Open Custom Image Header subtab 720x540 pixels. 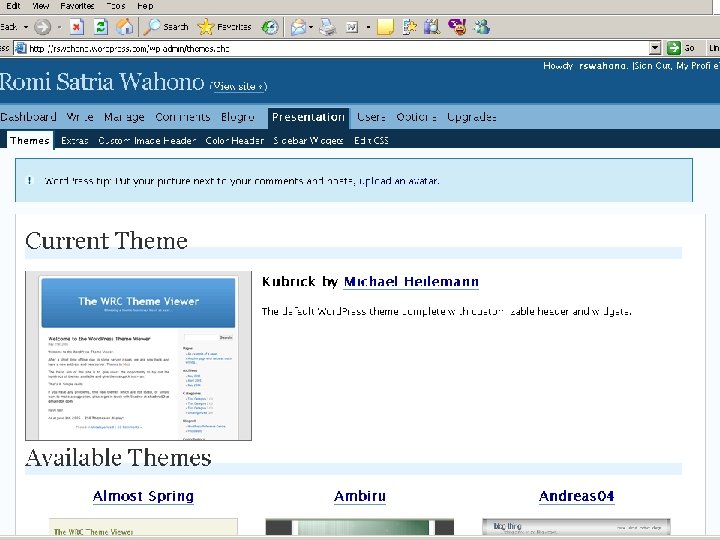(147, 141)
